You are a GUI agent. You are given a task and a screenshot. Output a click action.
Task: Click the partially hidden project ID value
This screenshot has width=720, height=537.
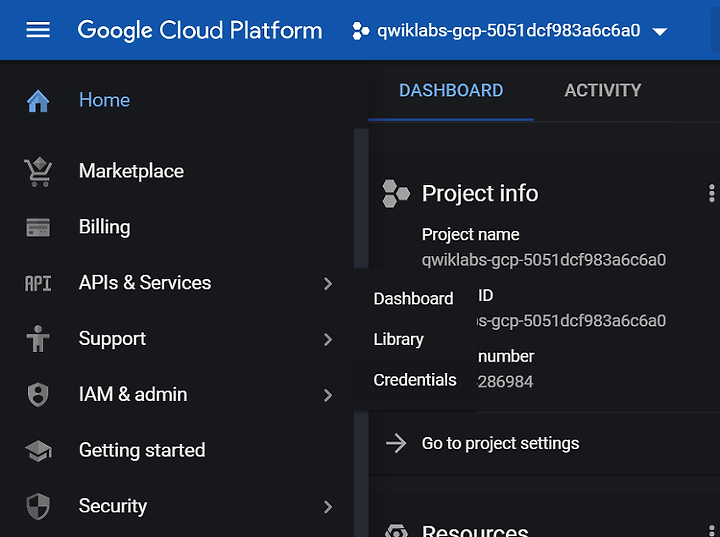coord(572,321)
